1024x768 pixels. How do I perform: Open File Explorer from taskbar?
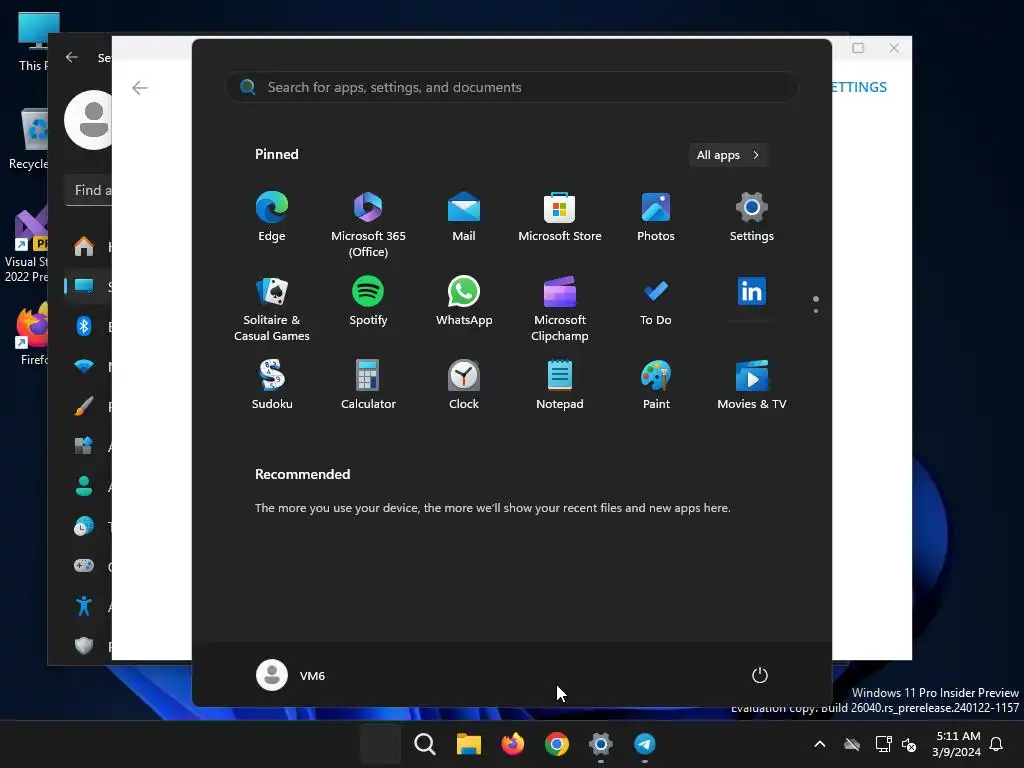[468, 744]
